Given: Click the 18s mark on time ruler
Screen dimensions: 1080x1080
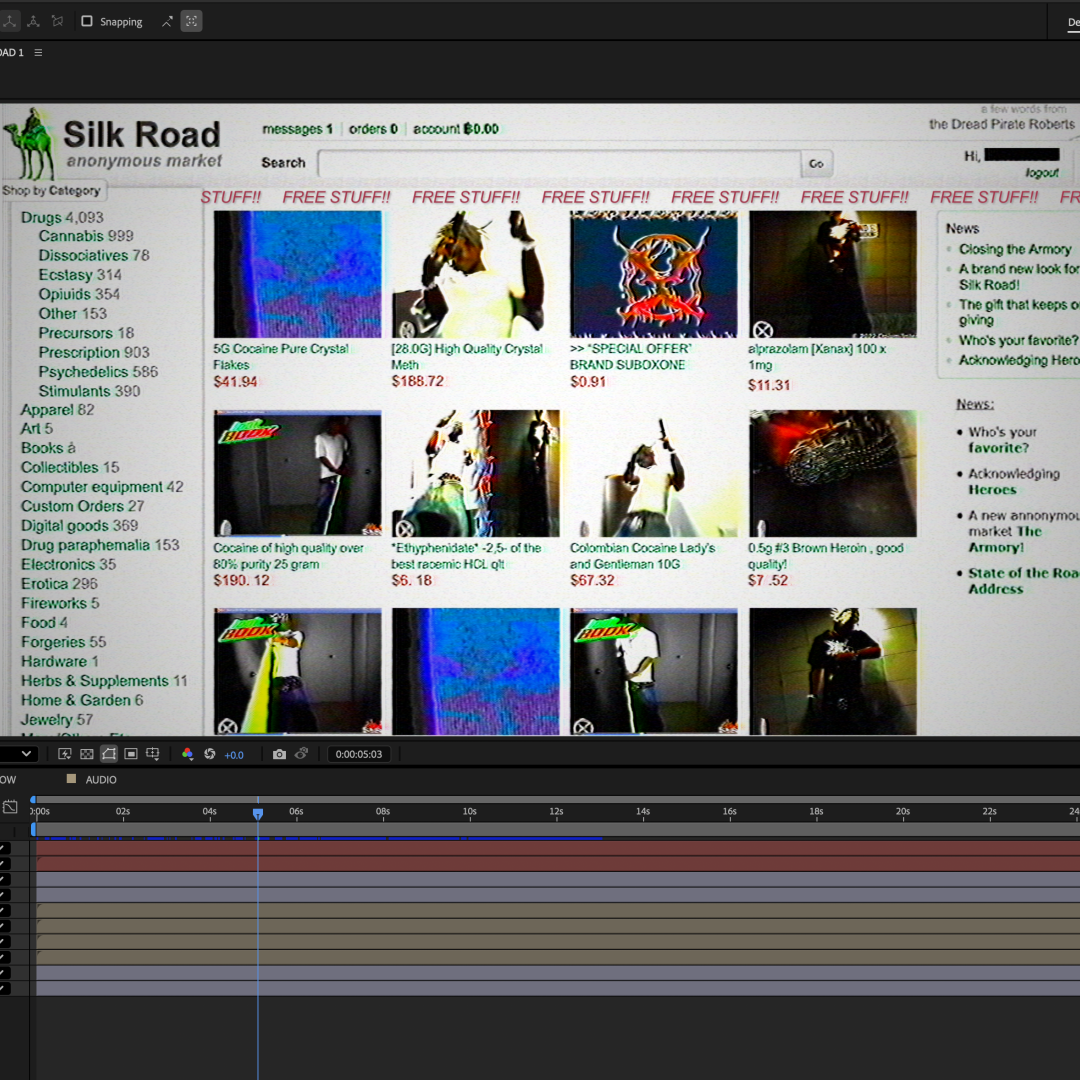Looking at the screenshot, I should (x=816, y=811).
